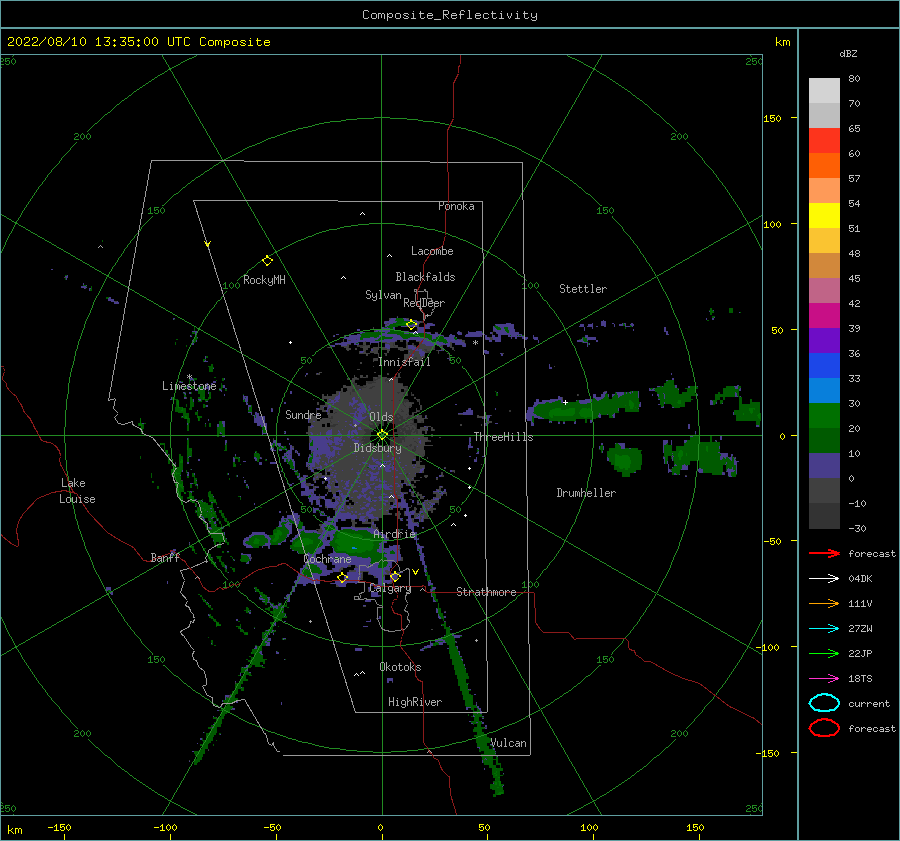The width and height of the screenshot is (900, 841).
Task: Click the Cochrane city label
Action: 327,559
